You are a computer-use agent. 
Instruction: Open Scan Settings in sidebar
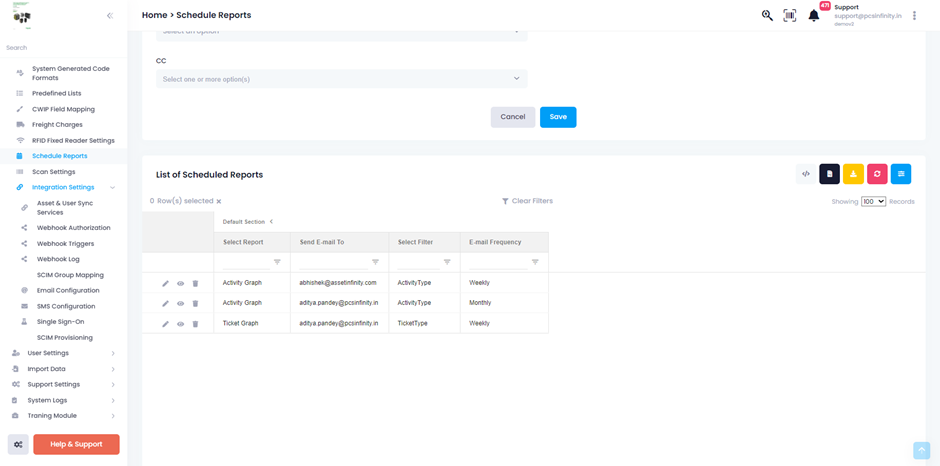[54, 172]
